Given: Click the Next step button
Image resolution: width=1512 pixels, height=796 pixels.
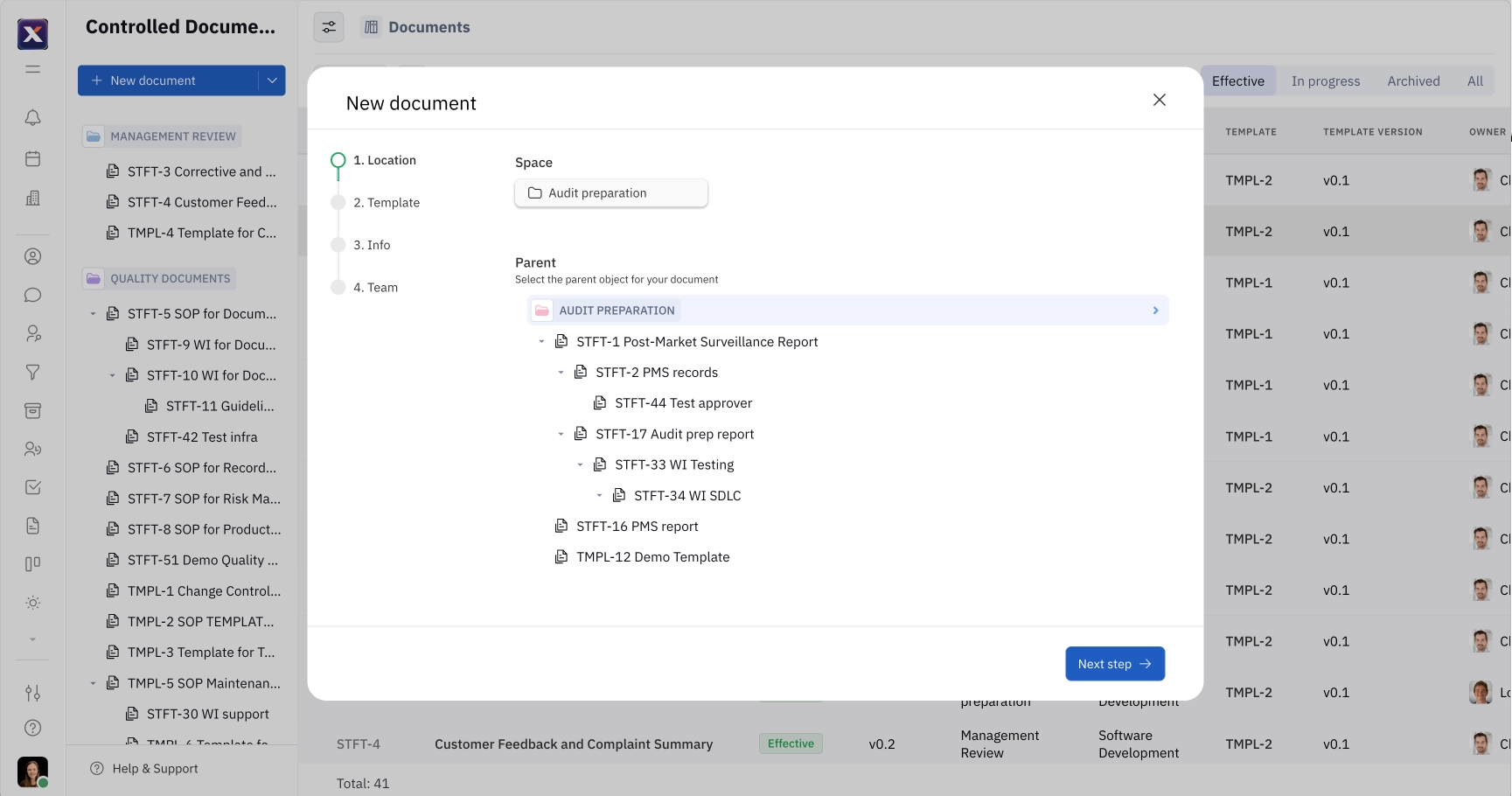Looking at the screenshot, I should pyautogui.click(x=1114, y=663).
